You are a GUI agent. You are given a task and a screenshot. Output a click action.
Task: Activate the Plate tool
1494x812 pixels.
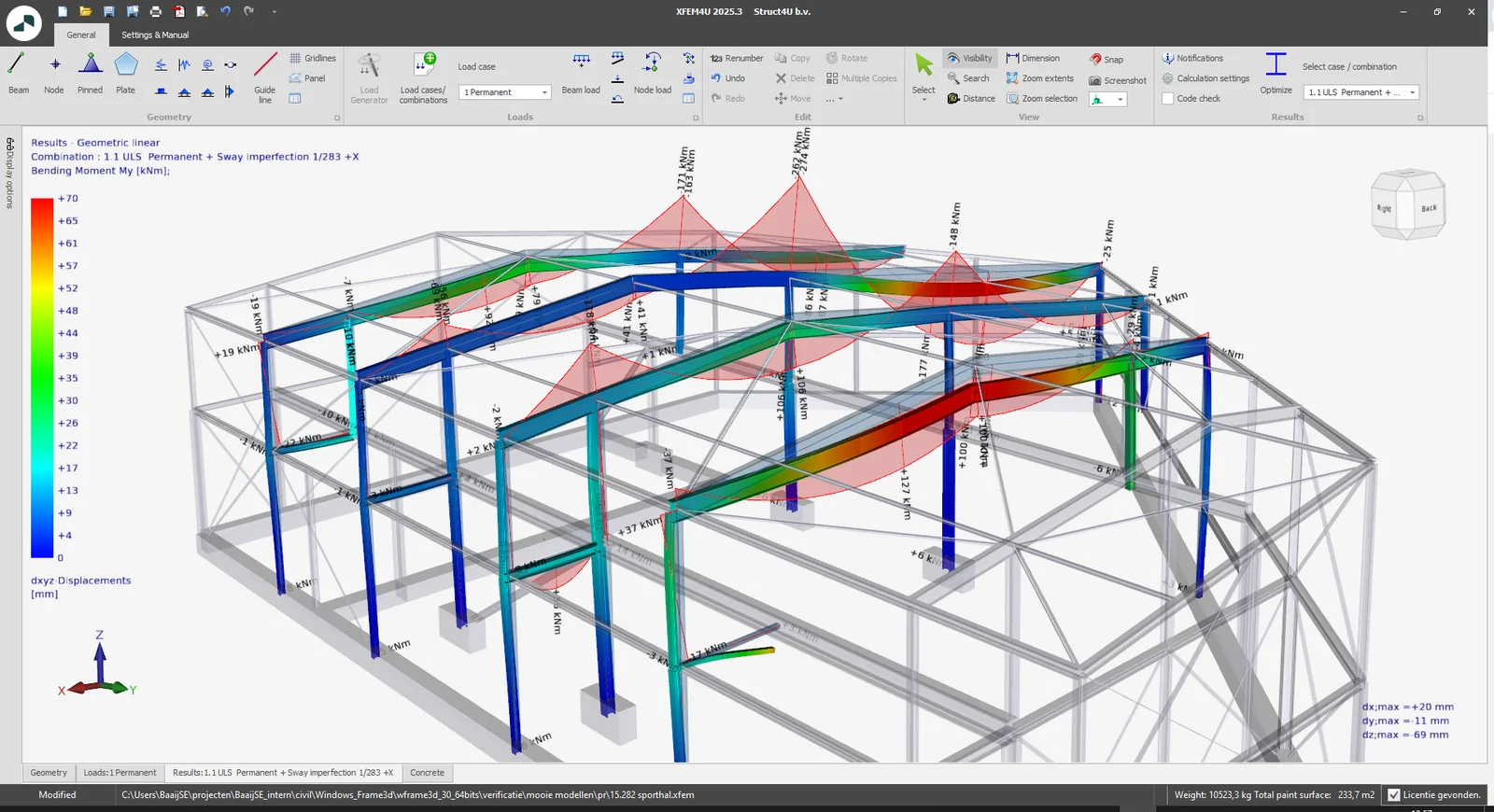click(x=126, y=74)
